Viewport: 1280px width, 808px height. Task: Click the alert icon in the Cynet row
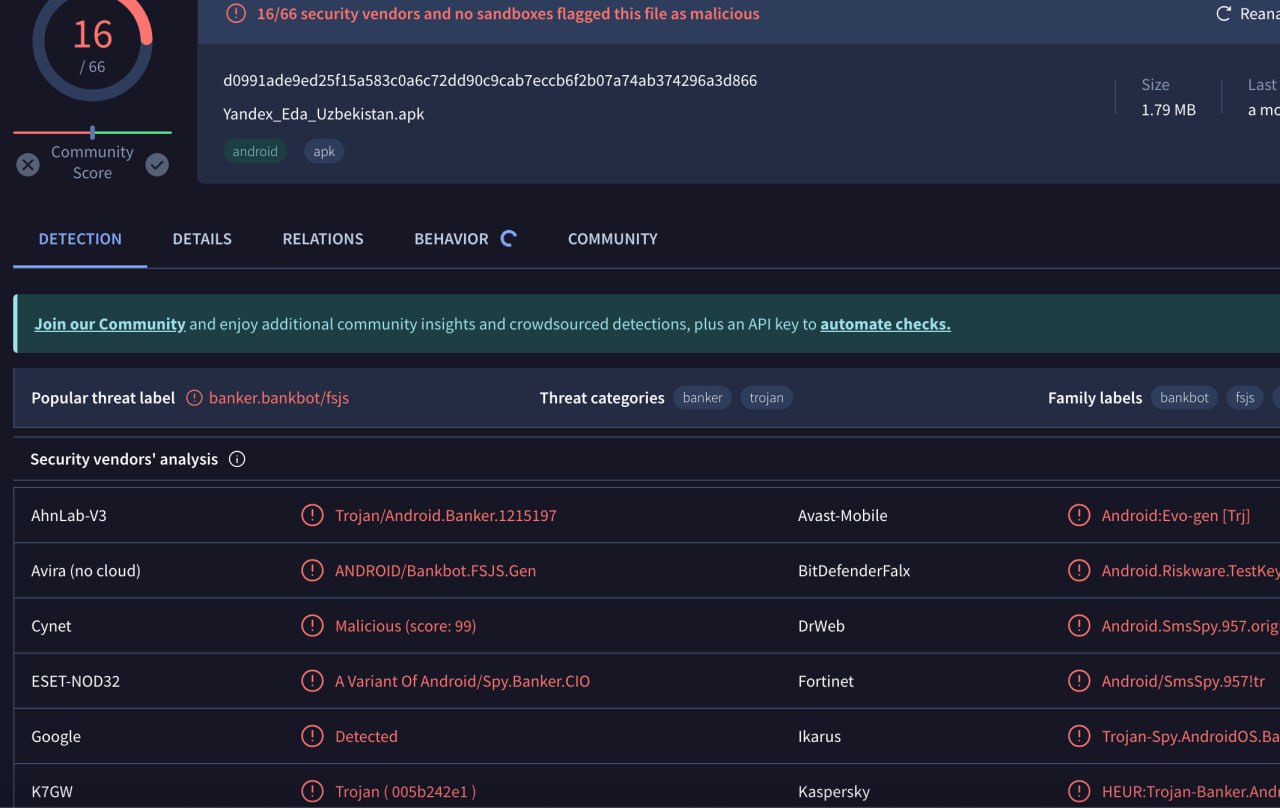click(312, 626)
